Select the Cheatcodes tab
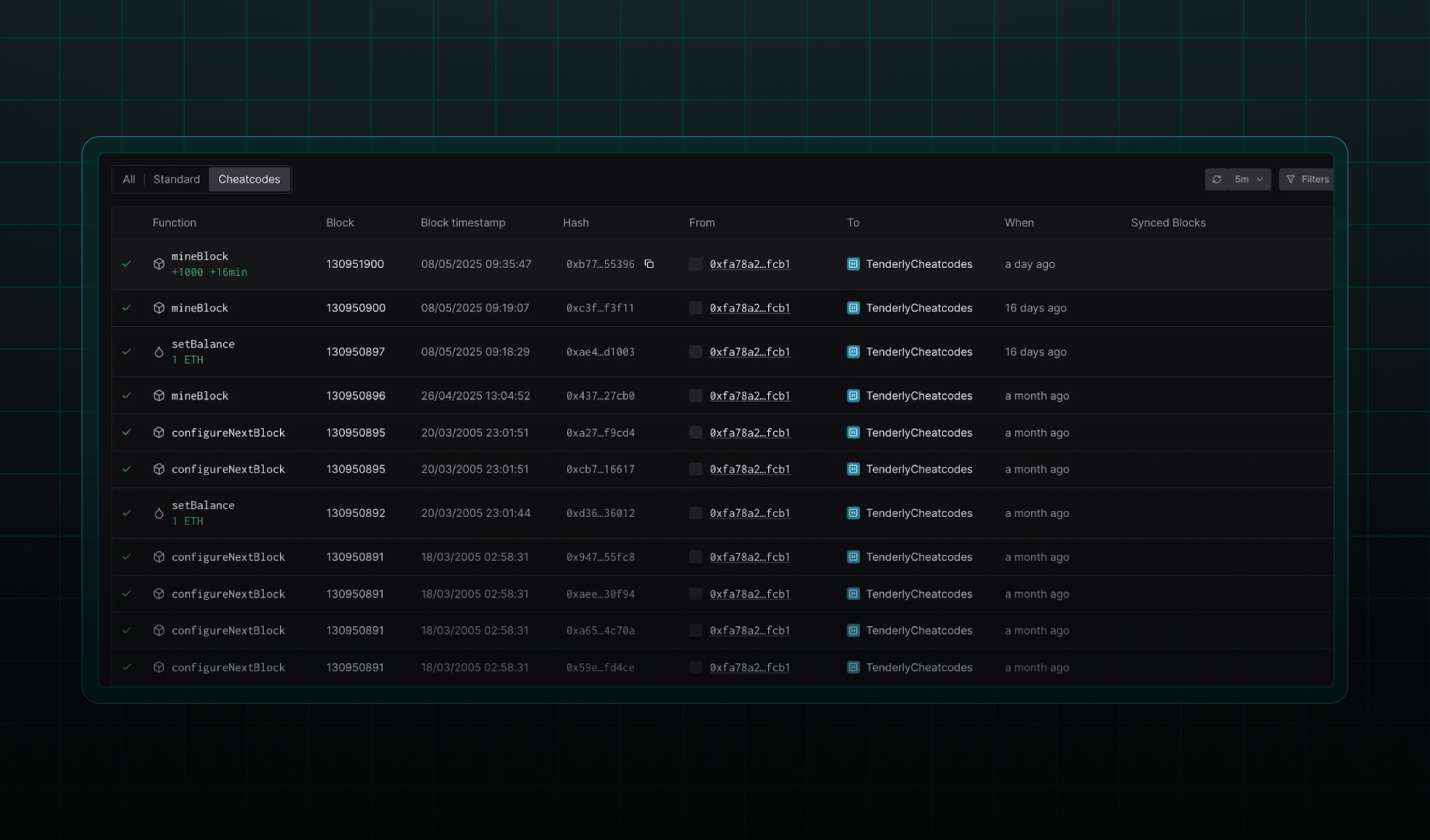 pos(249,179)
